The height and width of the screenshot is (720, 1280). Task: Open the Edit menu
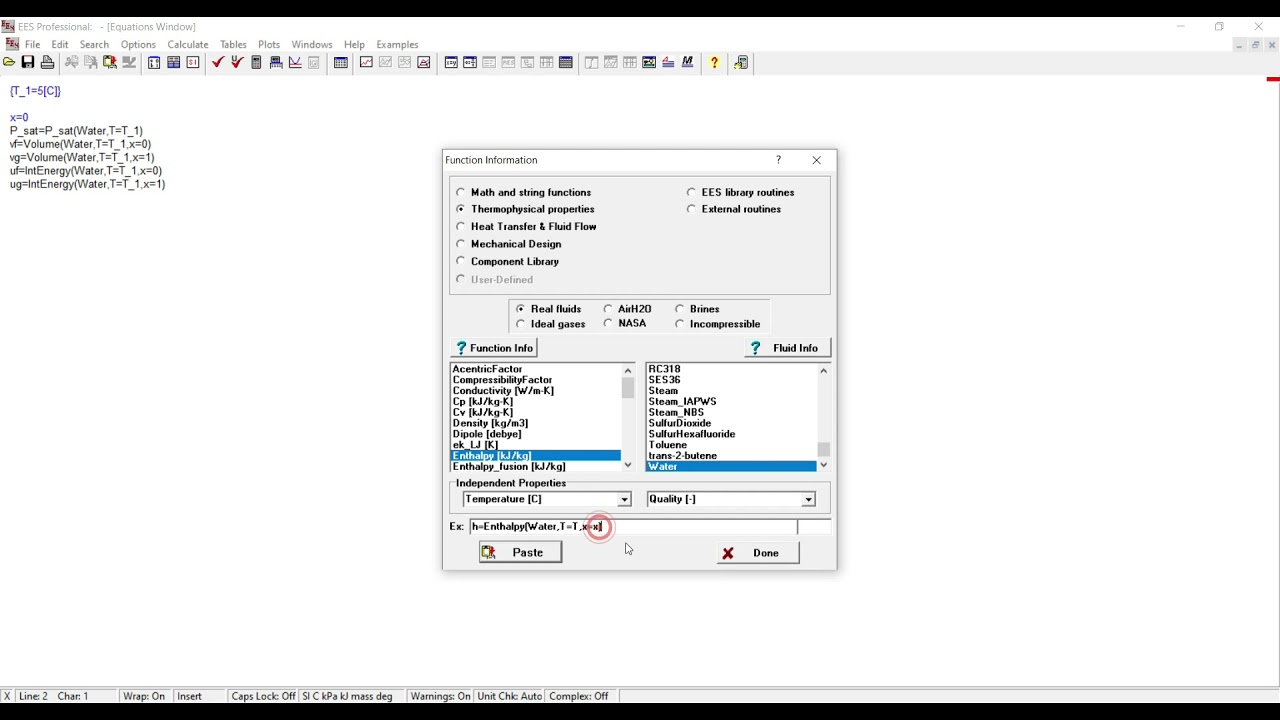click(60, 45)
